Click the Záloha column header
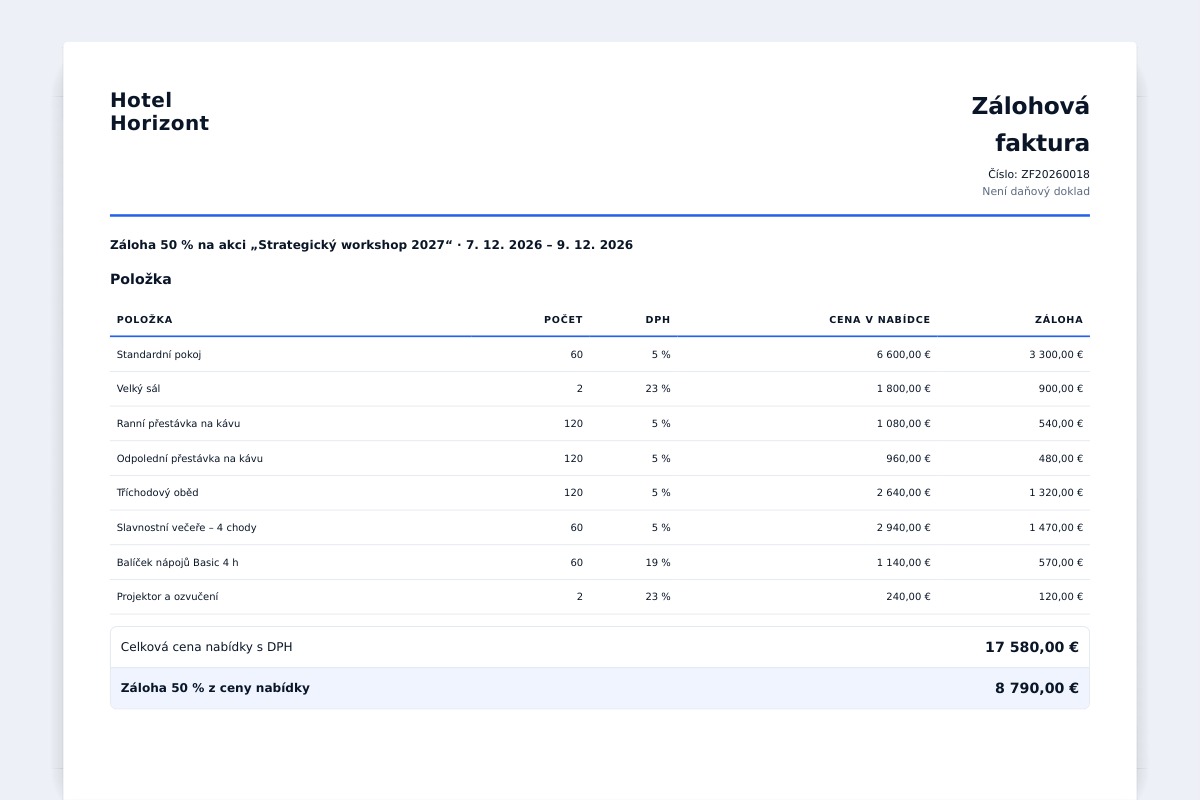This screenshot has height=800, width=1200. pyautogui.click(x=1059, y=320)
